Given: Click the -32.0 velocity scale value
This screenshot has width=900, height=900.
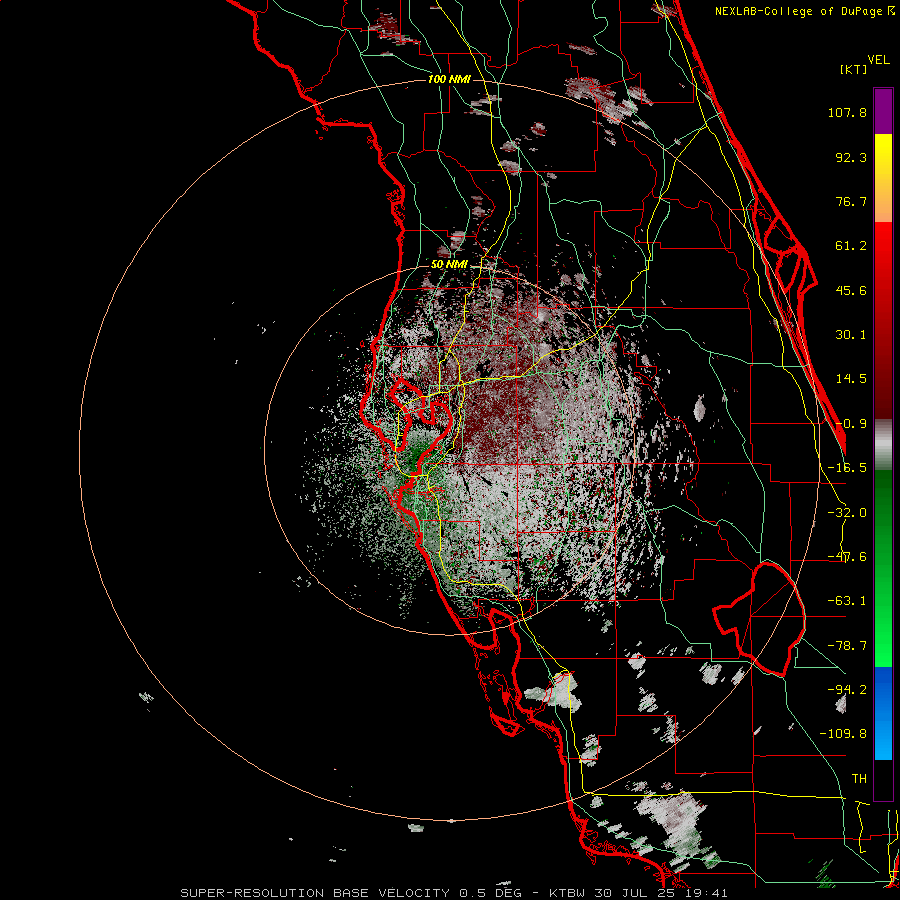Looking at the screenshot, I should click(x=847, y=513).
